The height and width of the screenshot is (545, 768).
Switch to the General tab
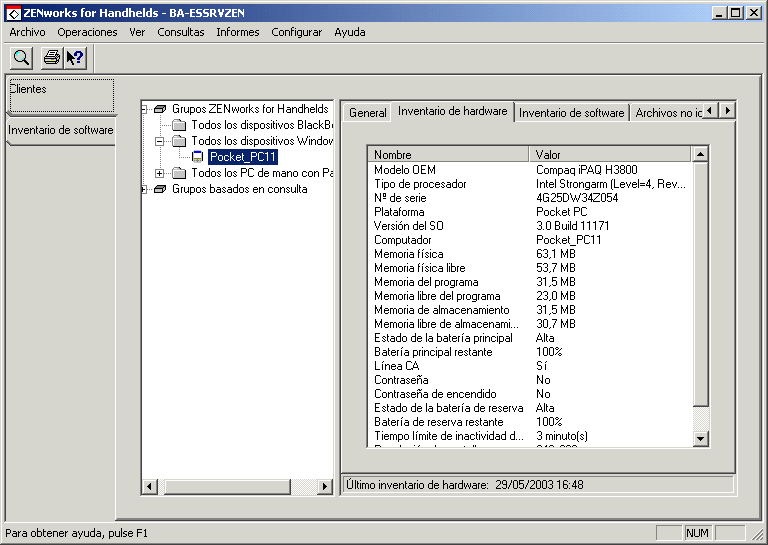coord(367,113)
